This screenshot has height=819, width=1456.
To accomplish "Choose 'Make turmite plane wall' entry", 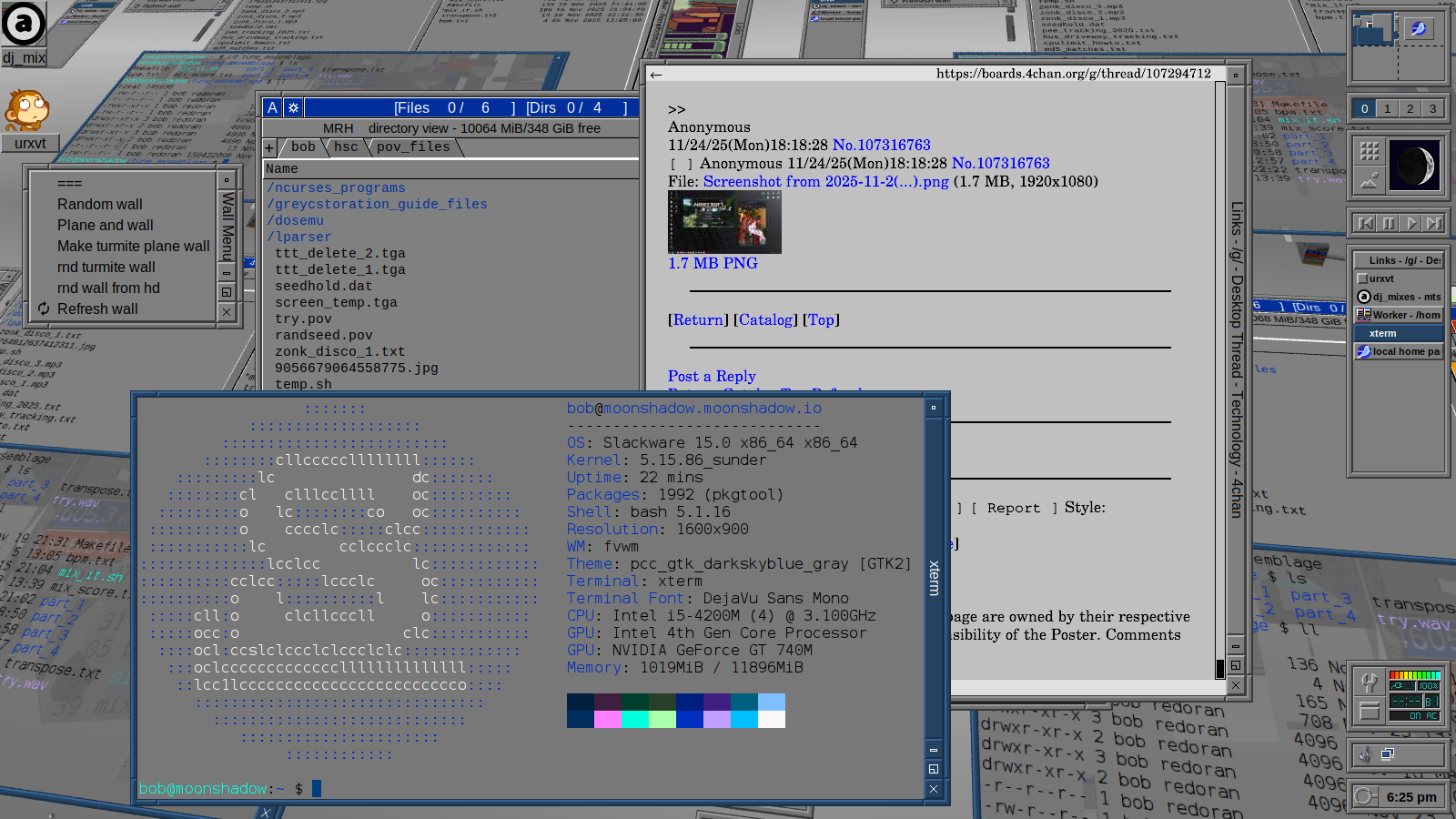I will 134,247.
